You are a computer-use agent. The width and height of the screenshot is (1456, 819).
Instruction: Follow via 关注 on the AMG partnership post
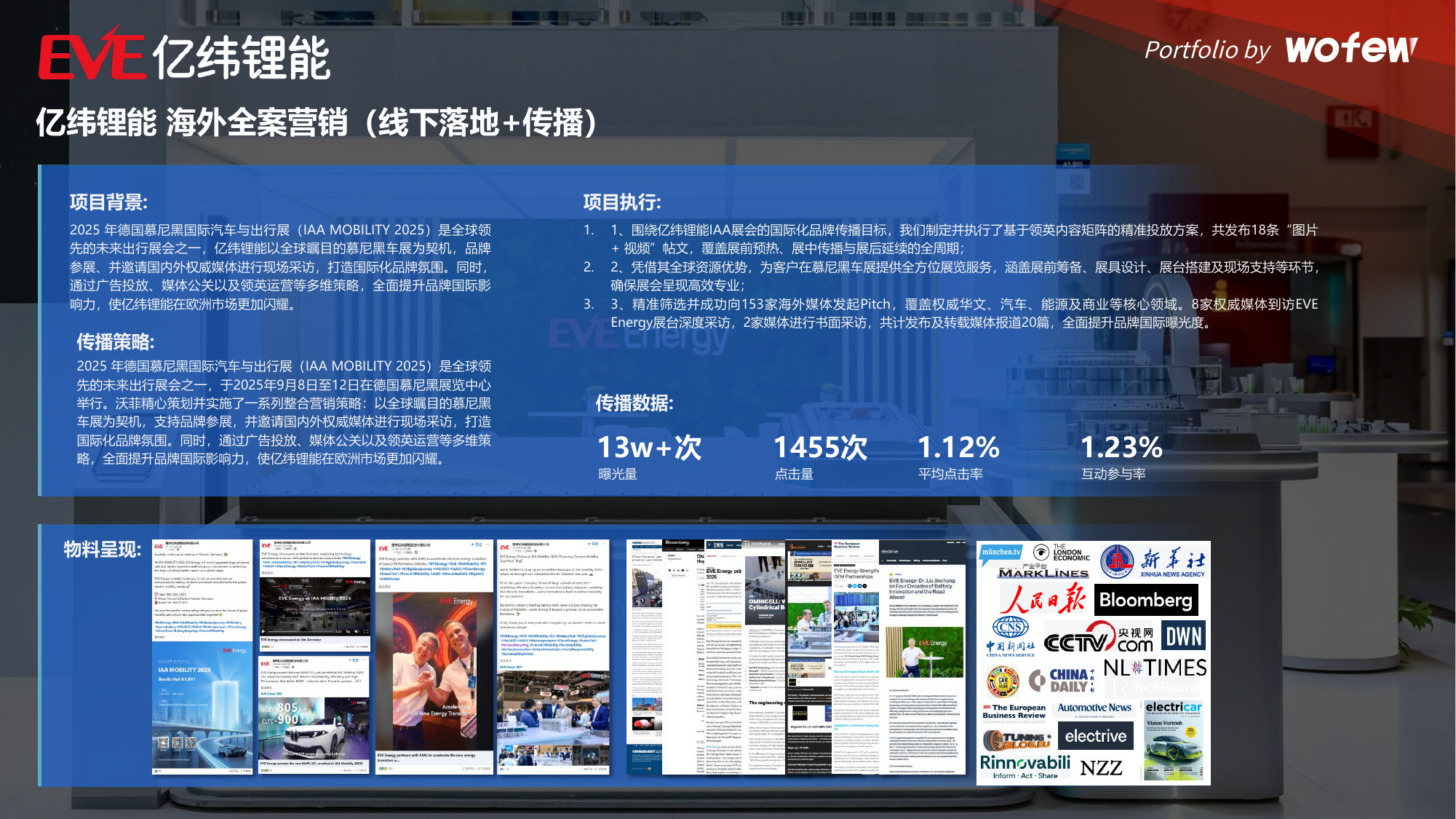pos(477,545)
